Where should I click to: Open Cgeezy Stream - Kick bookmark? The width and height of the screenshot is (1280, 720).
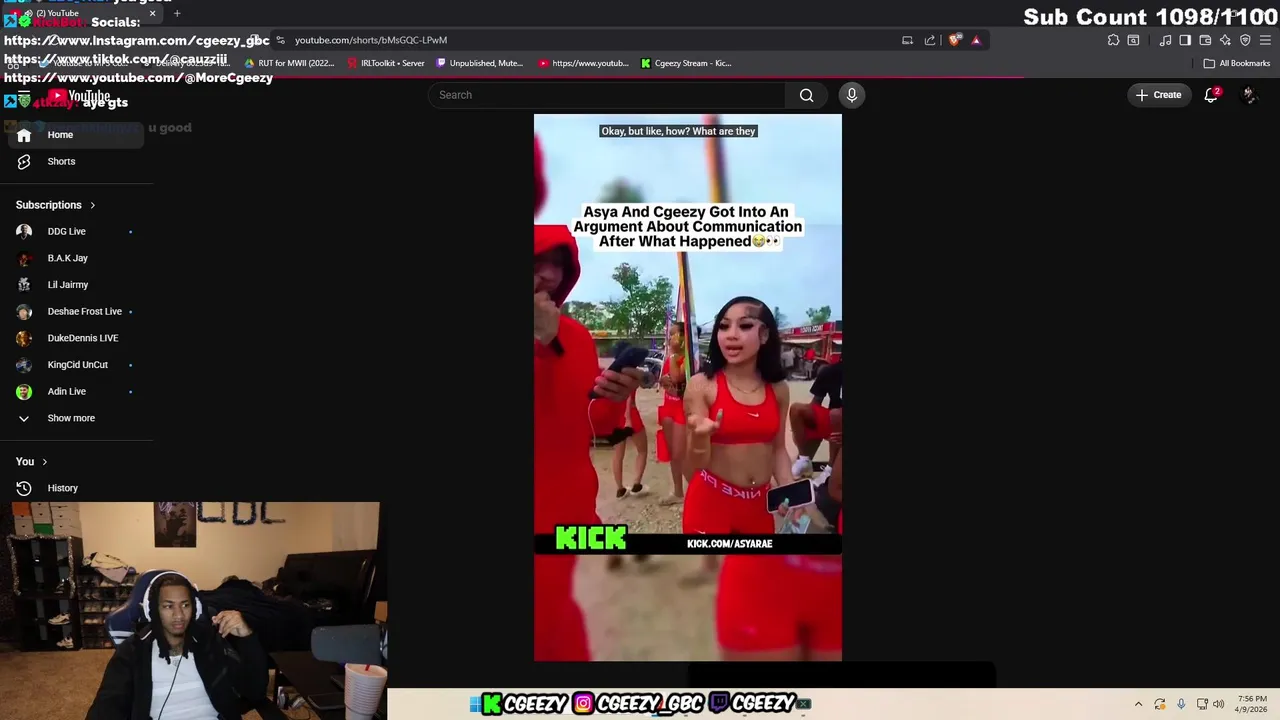pos(686,63)
